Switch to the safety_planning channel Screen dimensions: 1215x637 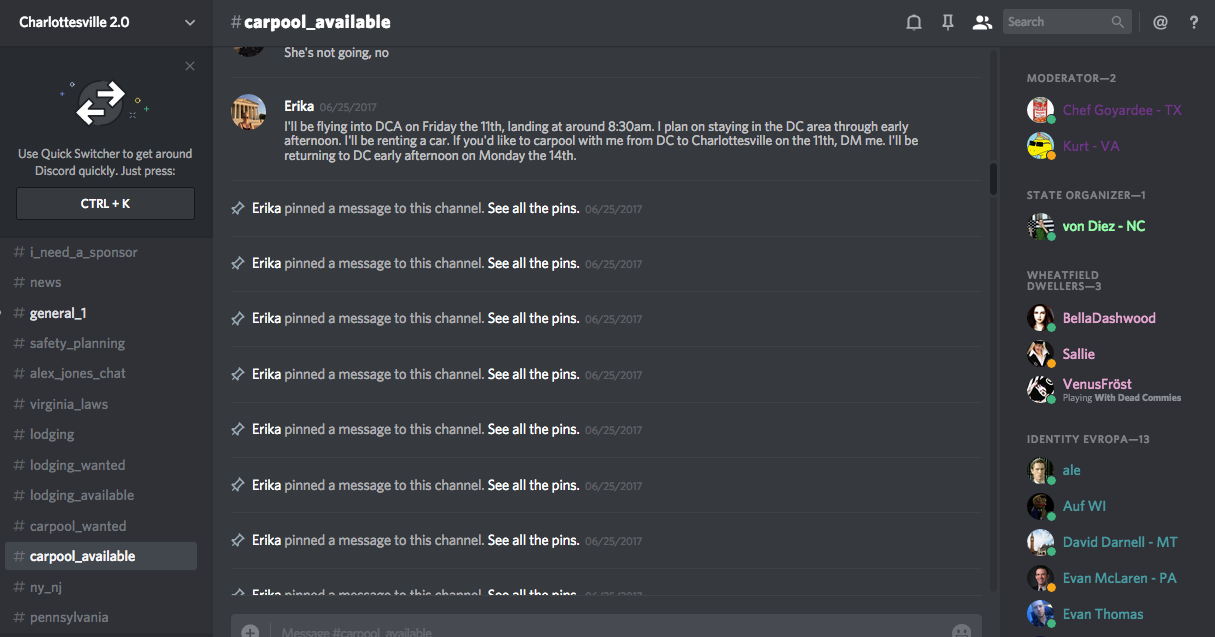coord(77,343)
